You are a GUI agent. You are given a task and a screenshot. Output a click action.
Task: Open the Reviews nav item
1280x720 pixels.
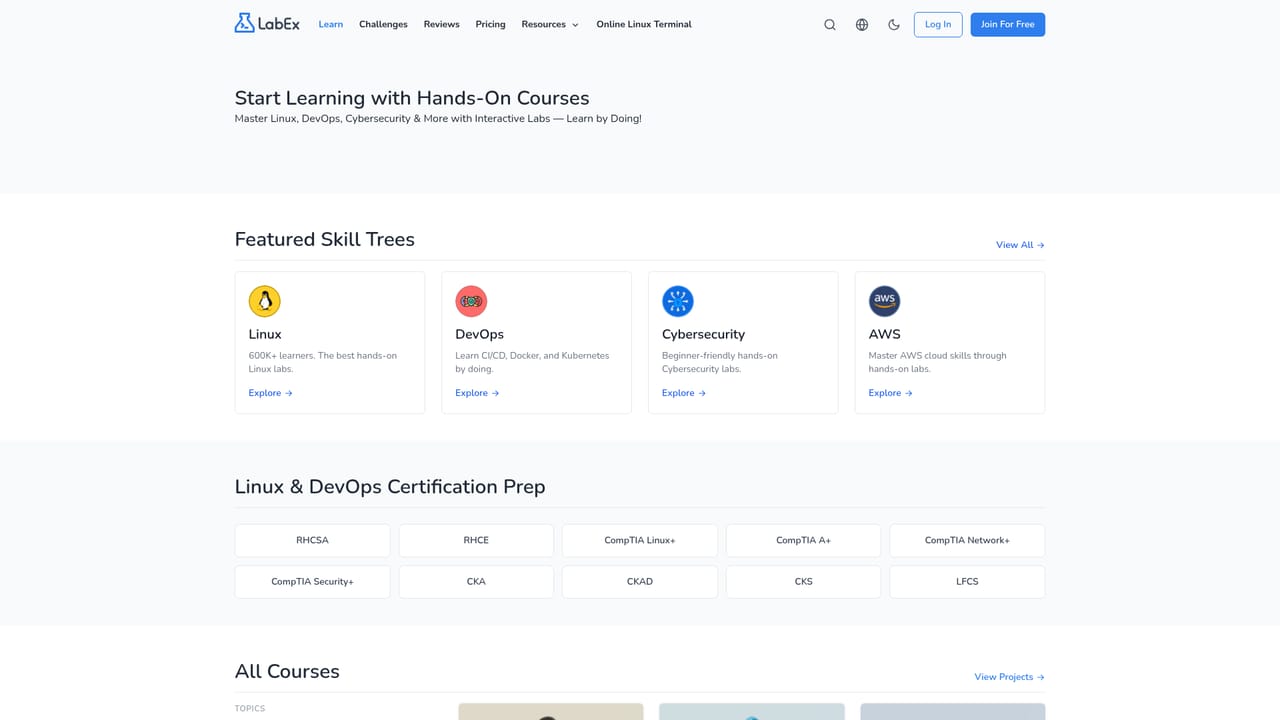441,24
